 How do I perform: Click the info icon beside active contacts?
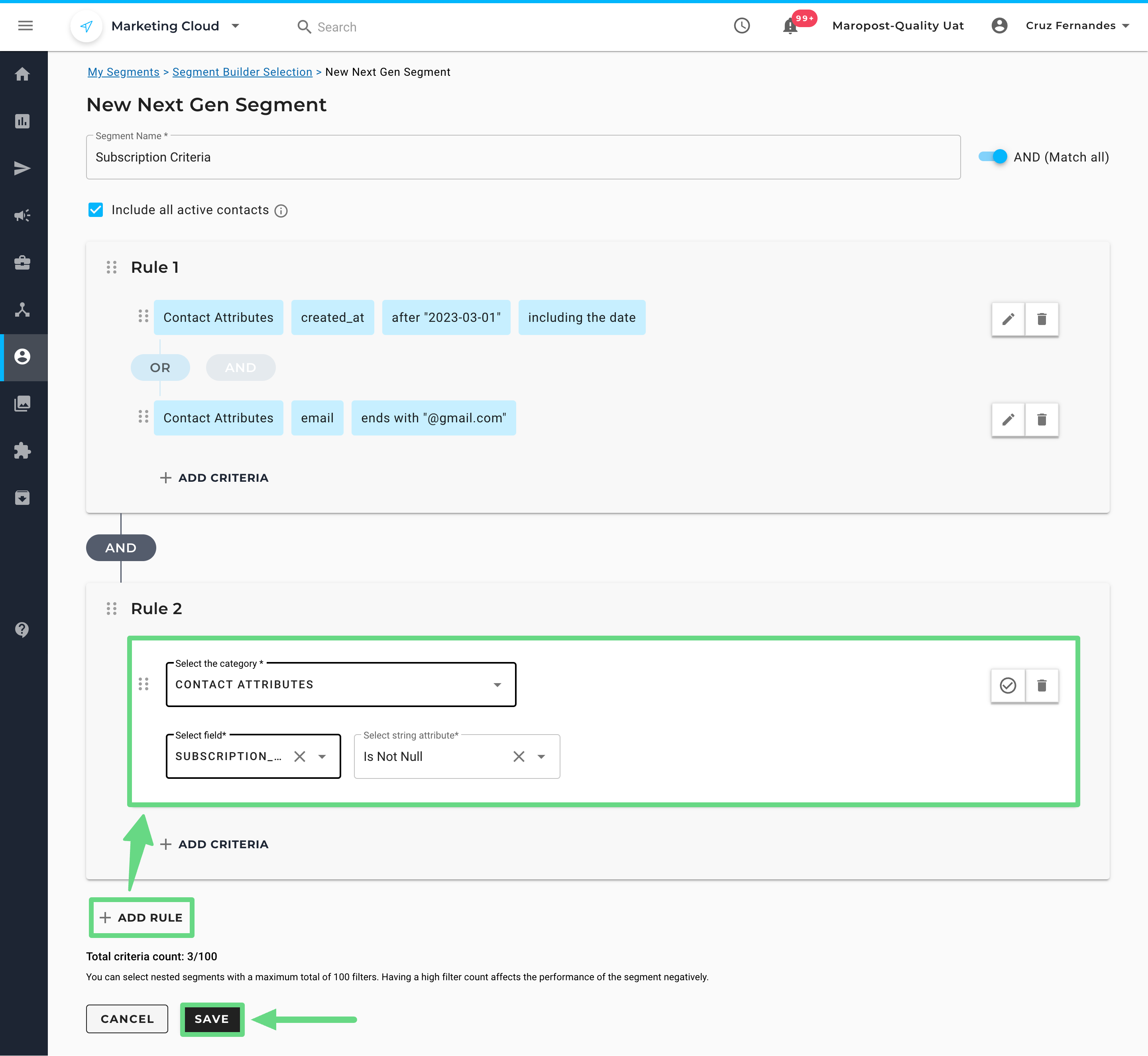point(281,211)
